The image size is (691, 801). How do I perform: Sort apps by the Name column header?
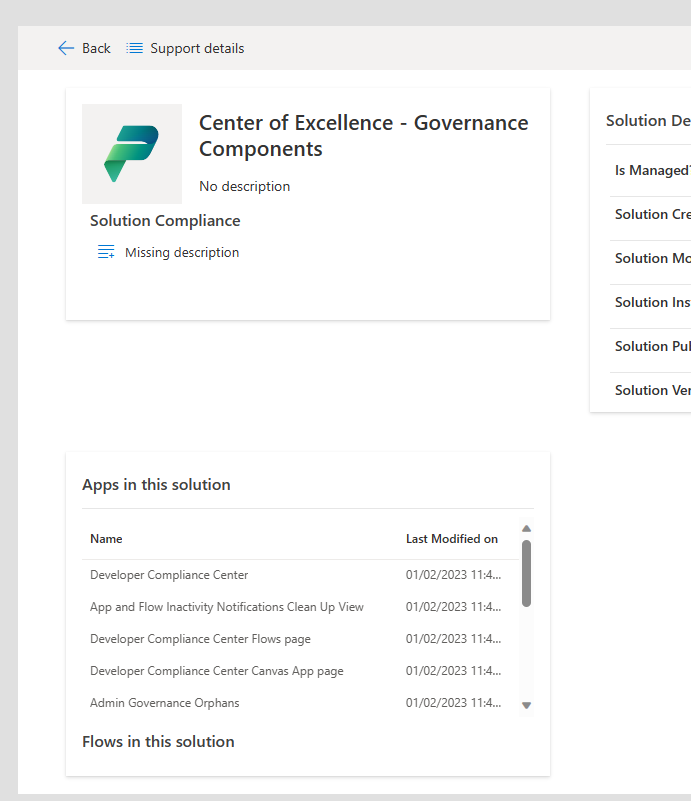click(106, 538)
